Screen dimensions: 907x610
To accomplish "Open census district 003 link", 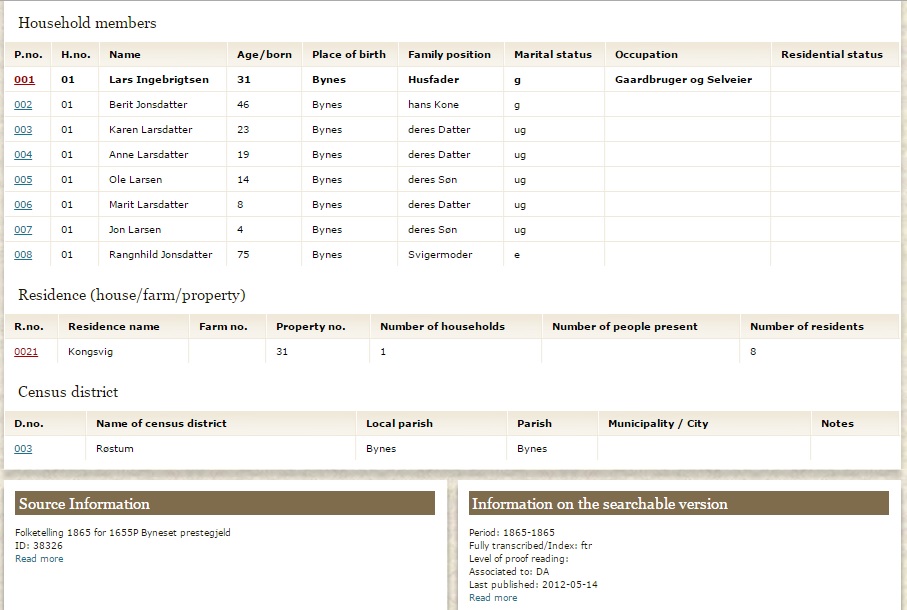I will 23,449.
